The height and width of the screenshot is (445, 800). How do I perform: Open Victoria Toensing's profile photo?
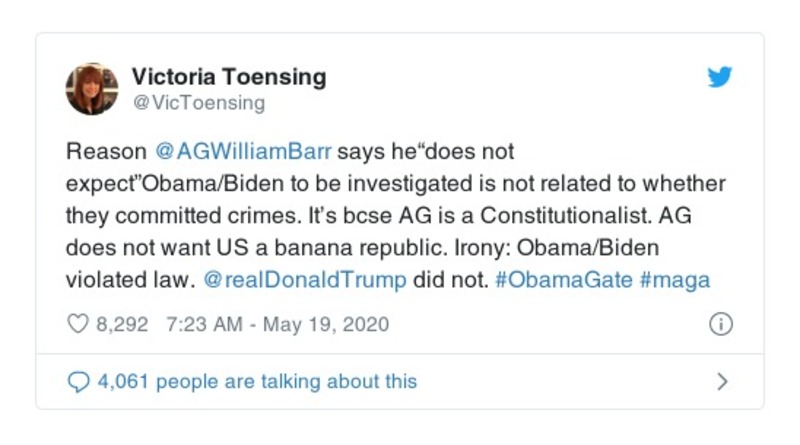92,88
